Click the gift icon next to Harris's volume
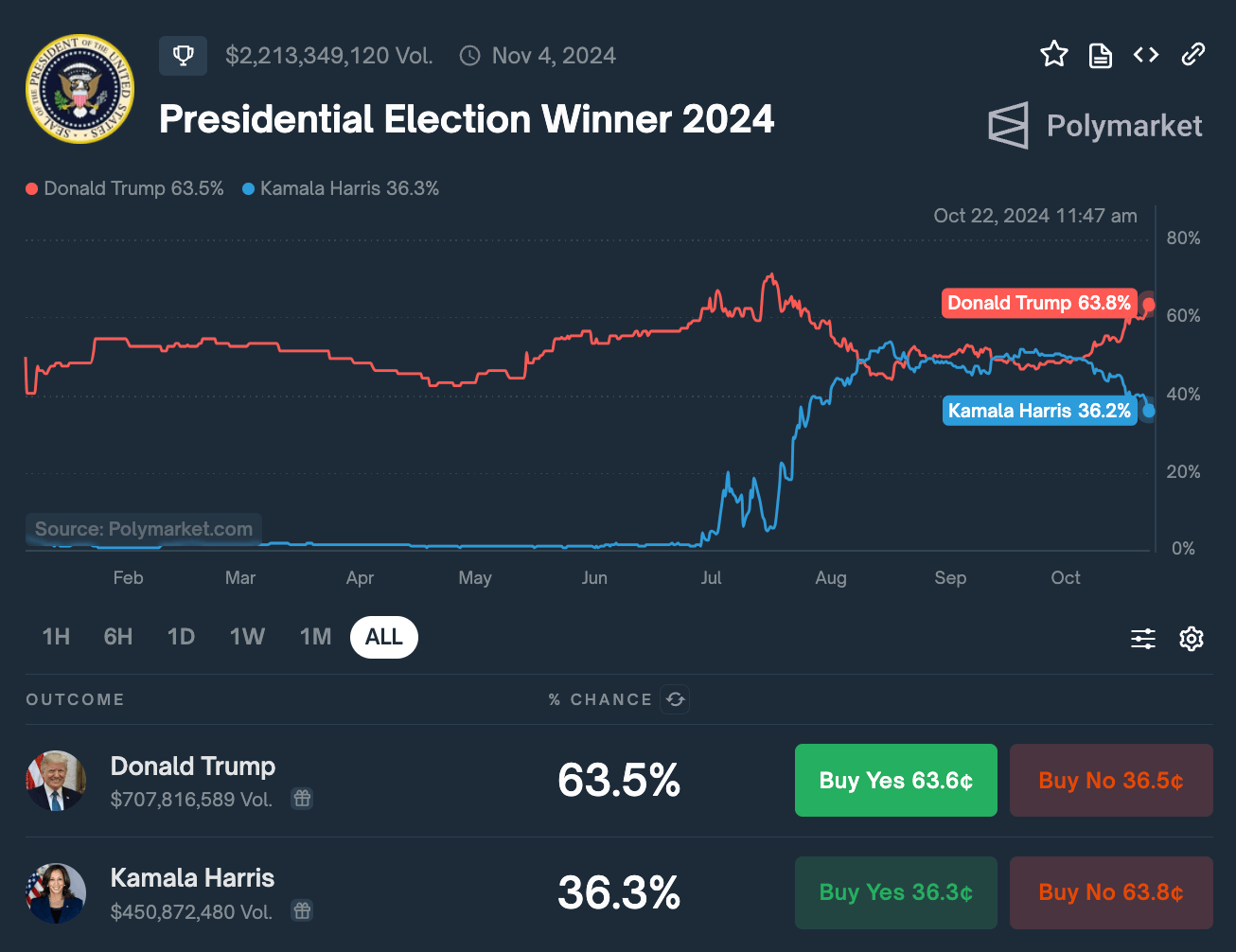This screenshot has height=952, width=1236. [x=302, y=910]
